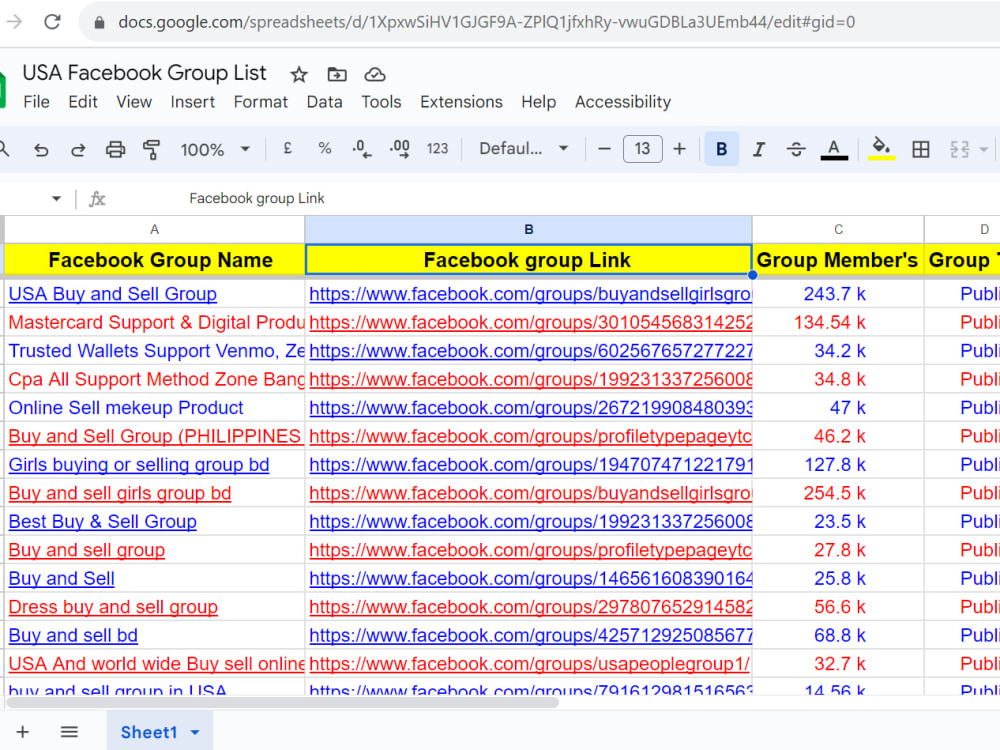Select the Online Sell mekeup Product cell

click(x=154, y=408)
